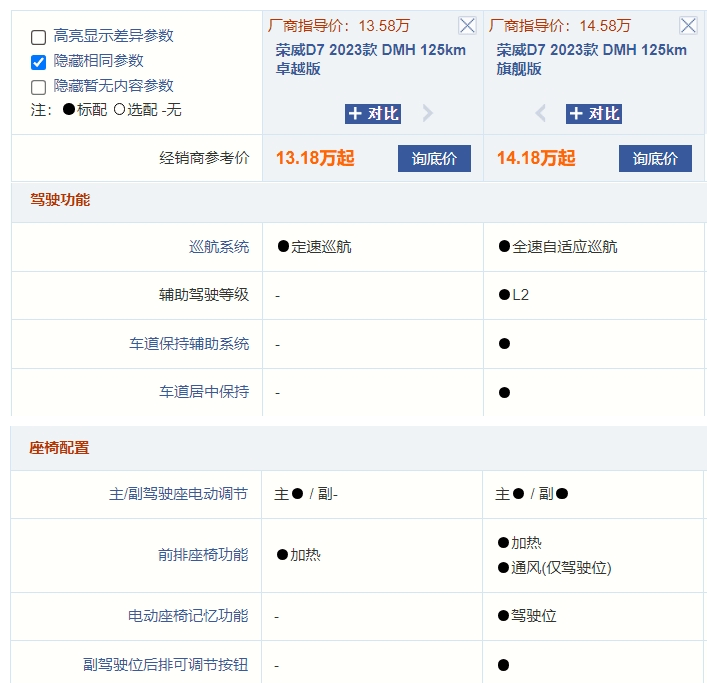
Task: Remove the 旗舰版 car via X icon
Action: [688, 25]
